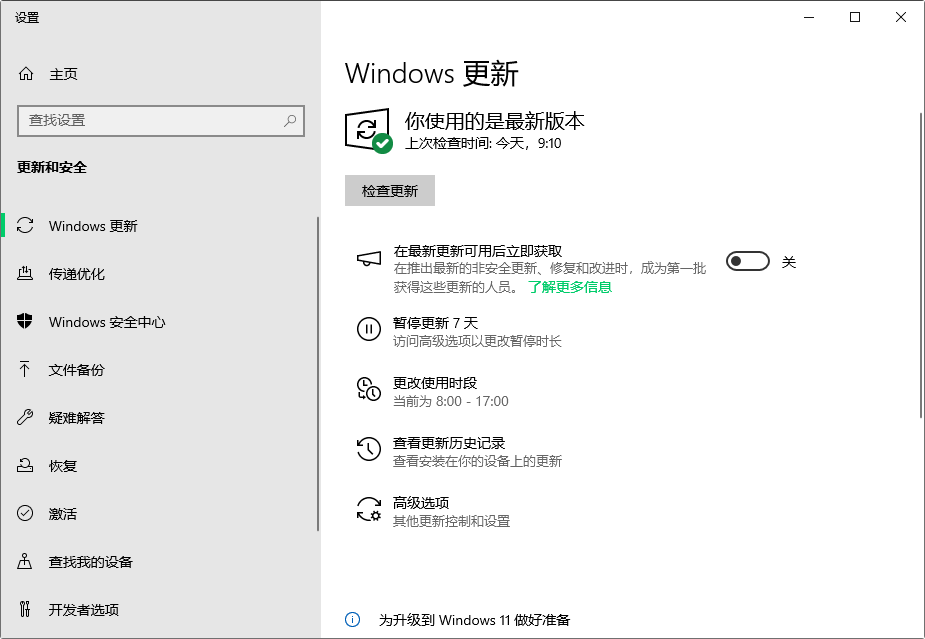The width and height of the screenshot is (925, 639).
Task: Click the home icon beside 主页
Action: 26,74
